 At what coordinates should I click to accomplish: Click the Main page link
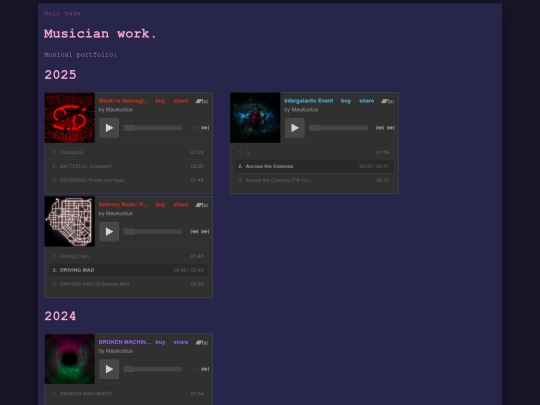(x=62, y=13)
